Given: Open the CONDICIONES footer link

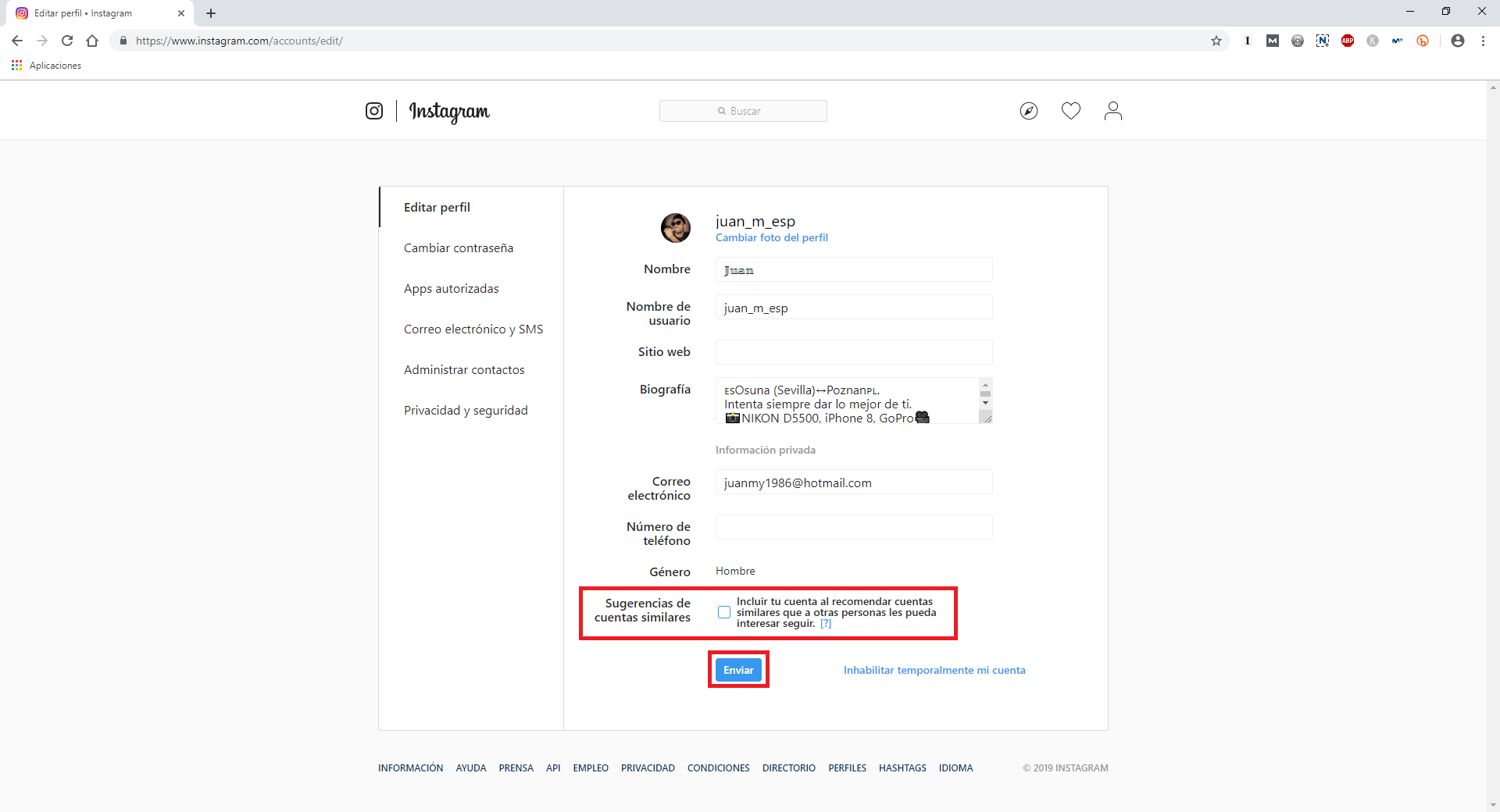Looking at the screenshot, I should [x=718, y=768].
